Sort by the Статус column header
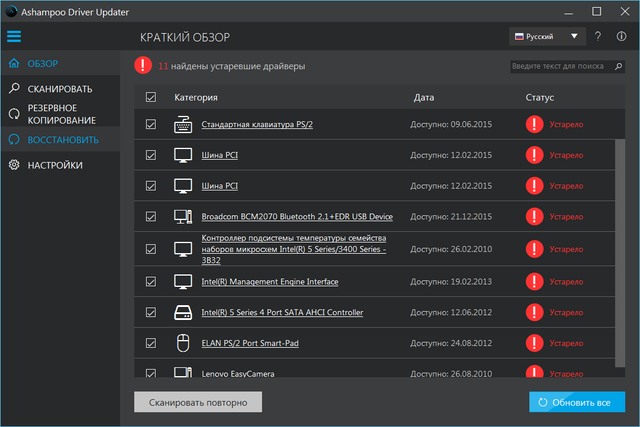The height and width of the screenshot is (427, 640). [538, 98]
